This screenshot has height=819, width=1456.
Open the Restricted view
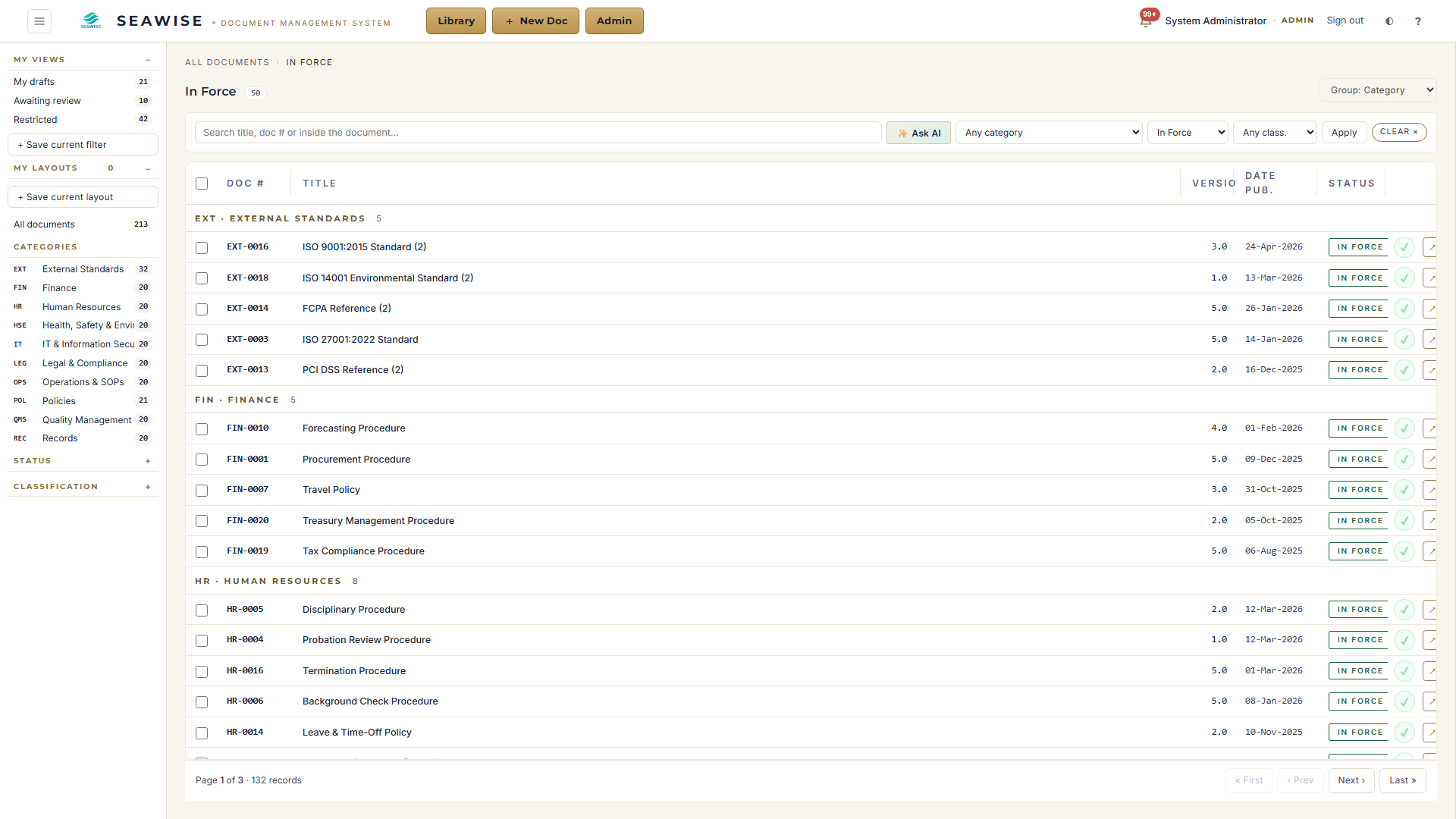tap(82, 120)
